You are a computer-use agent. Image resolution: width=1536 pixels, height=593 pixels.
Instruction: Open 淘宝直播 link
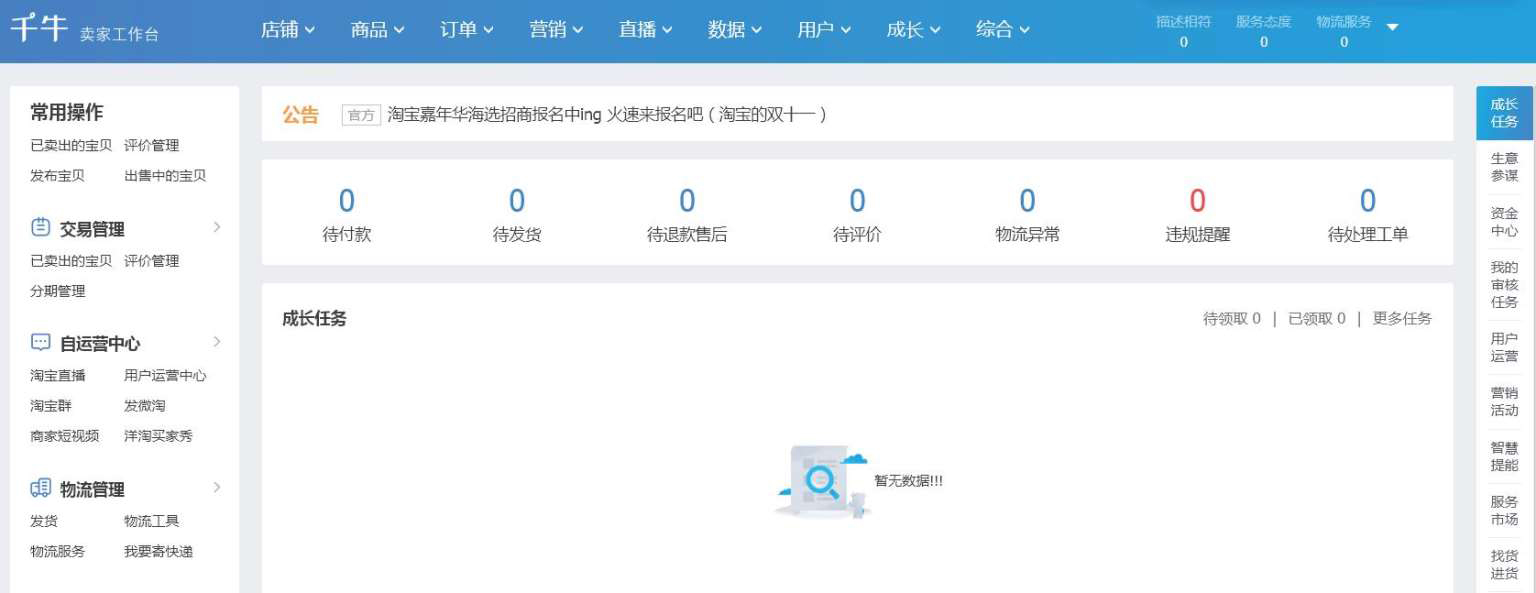(57, 376)
